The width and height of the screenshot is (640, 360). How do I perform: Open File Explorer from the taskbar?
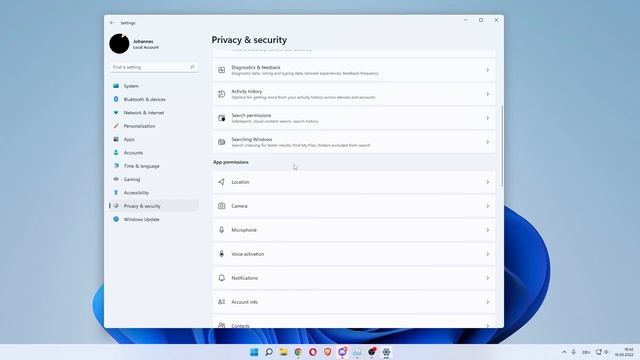click(283, 352)
